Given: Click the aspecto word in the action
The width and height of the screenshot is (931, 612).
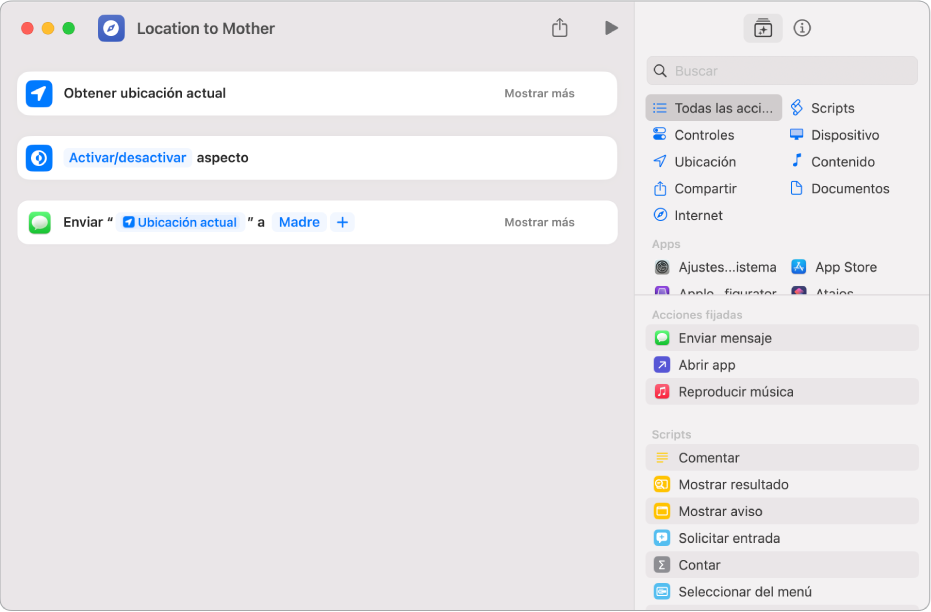Looking at the screenshot, I should click(222, 158).
